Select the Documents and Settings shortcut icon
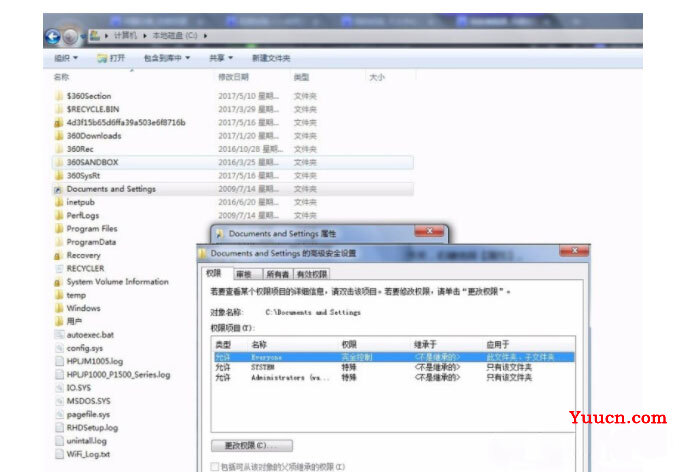The image size is (679, 472). click(x=58, y=189)
